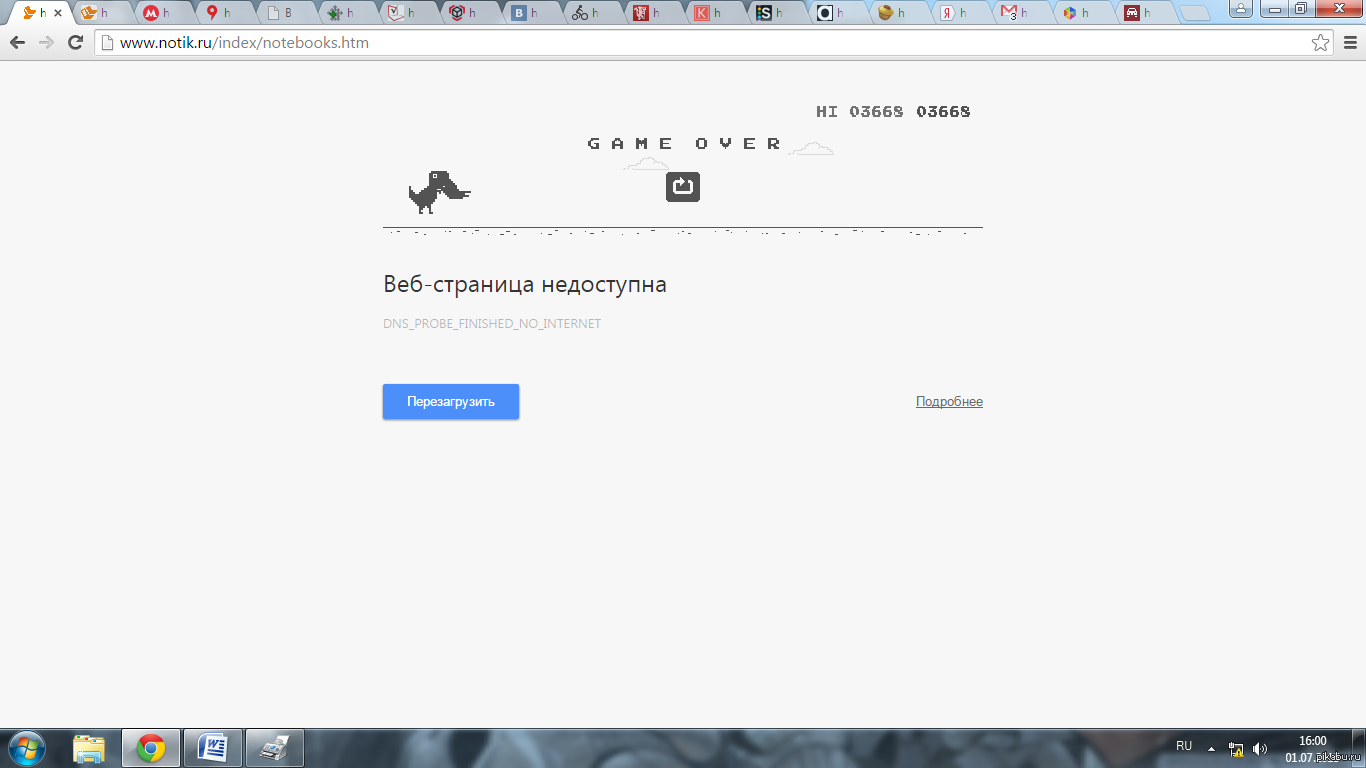Open the Подробнее details link

pyautogui.click(x=949, y=401)
